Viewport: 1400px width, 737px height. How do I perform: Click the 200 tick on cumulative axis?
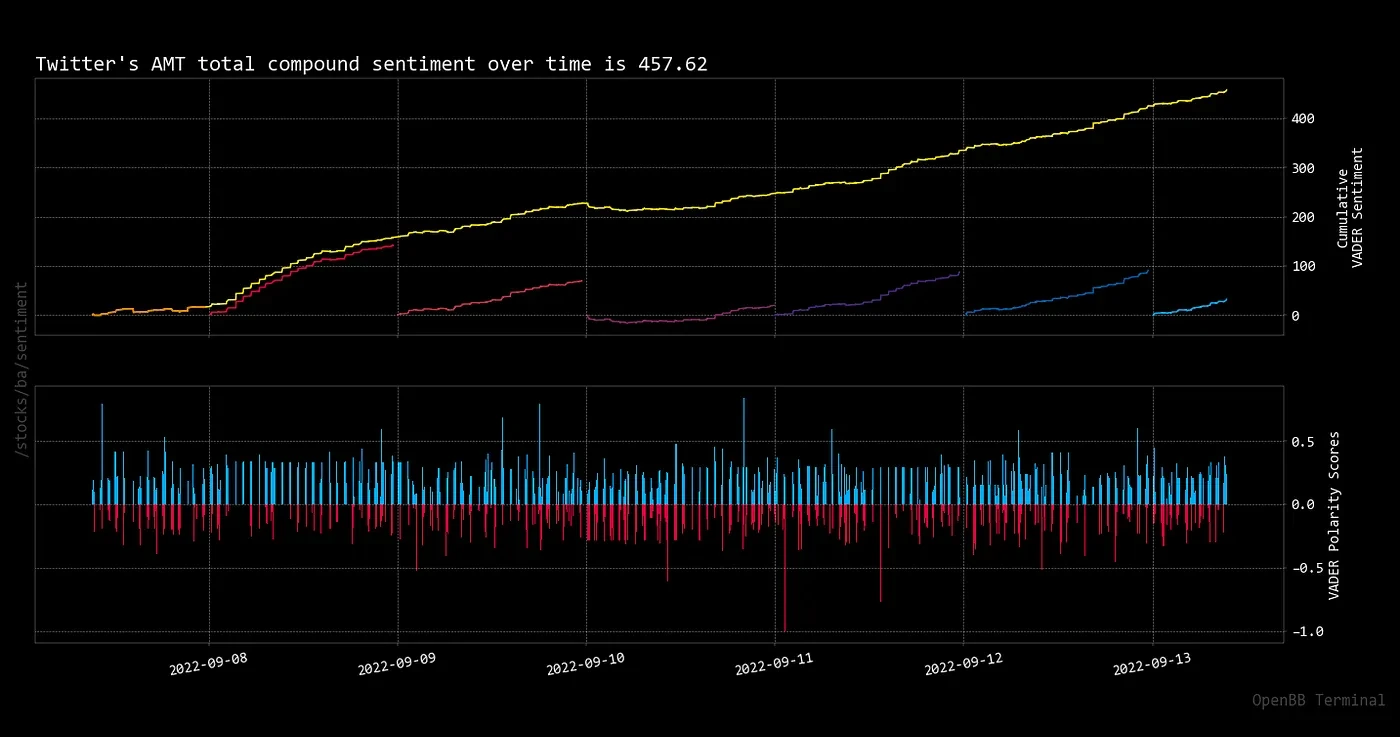click(x=1302, y=217)
